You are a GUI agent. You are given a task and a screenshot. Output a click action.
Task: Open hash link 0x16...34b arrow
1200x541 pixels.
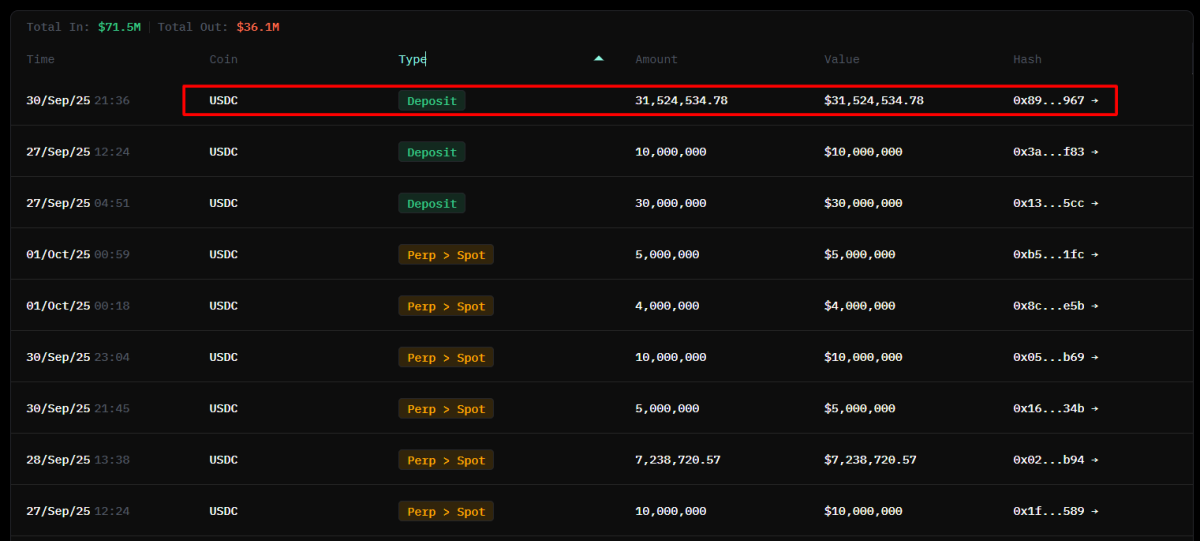[x=1094, y=409]
